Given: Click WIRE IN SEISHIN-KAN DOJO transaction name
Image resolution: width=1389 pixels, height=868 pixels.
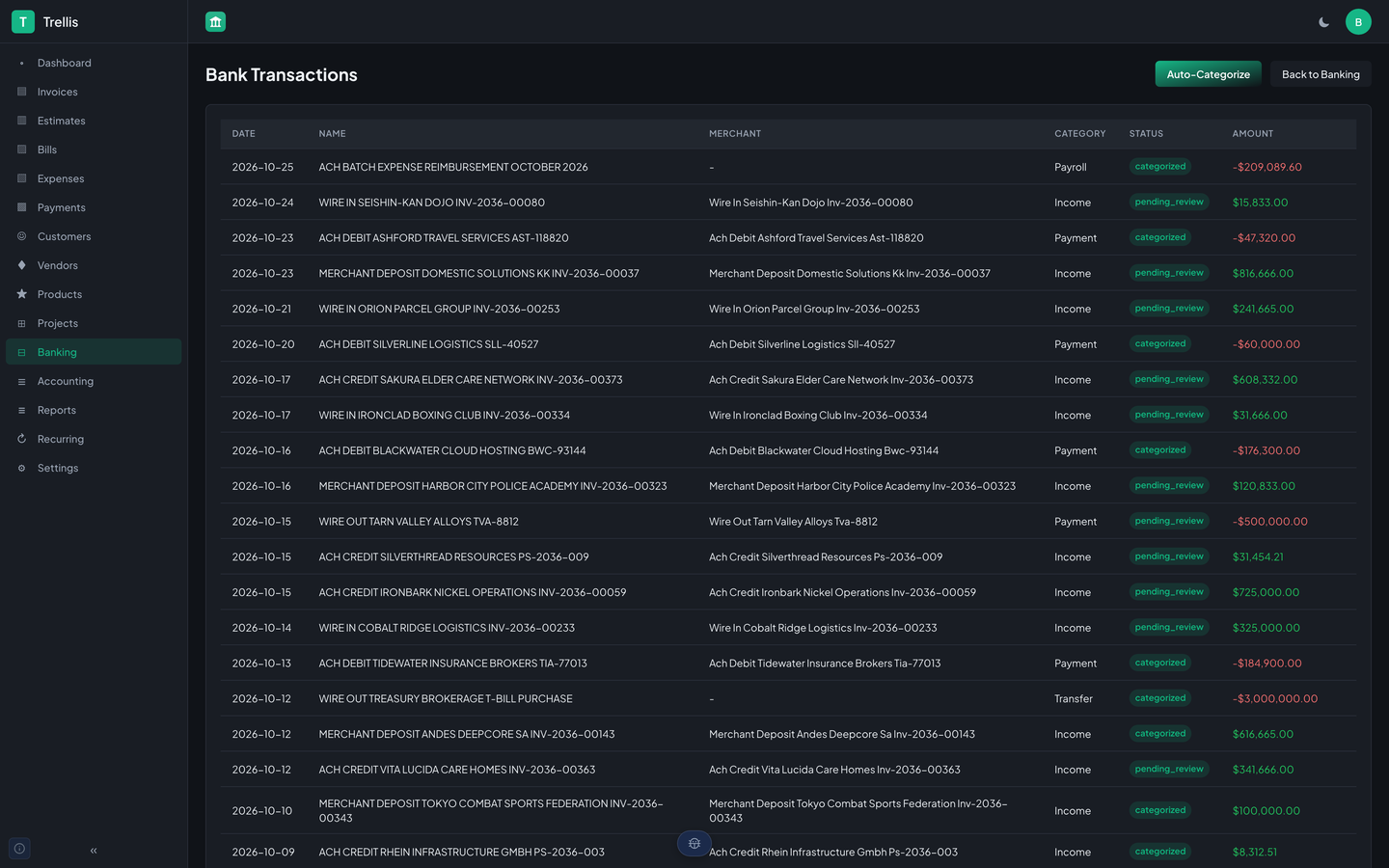Looking at the screenshot, I should [432, 203].
